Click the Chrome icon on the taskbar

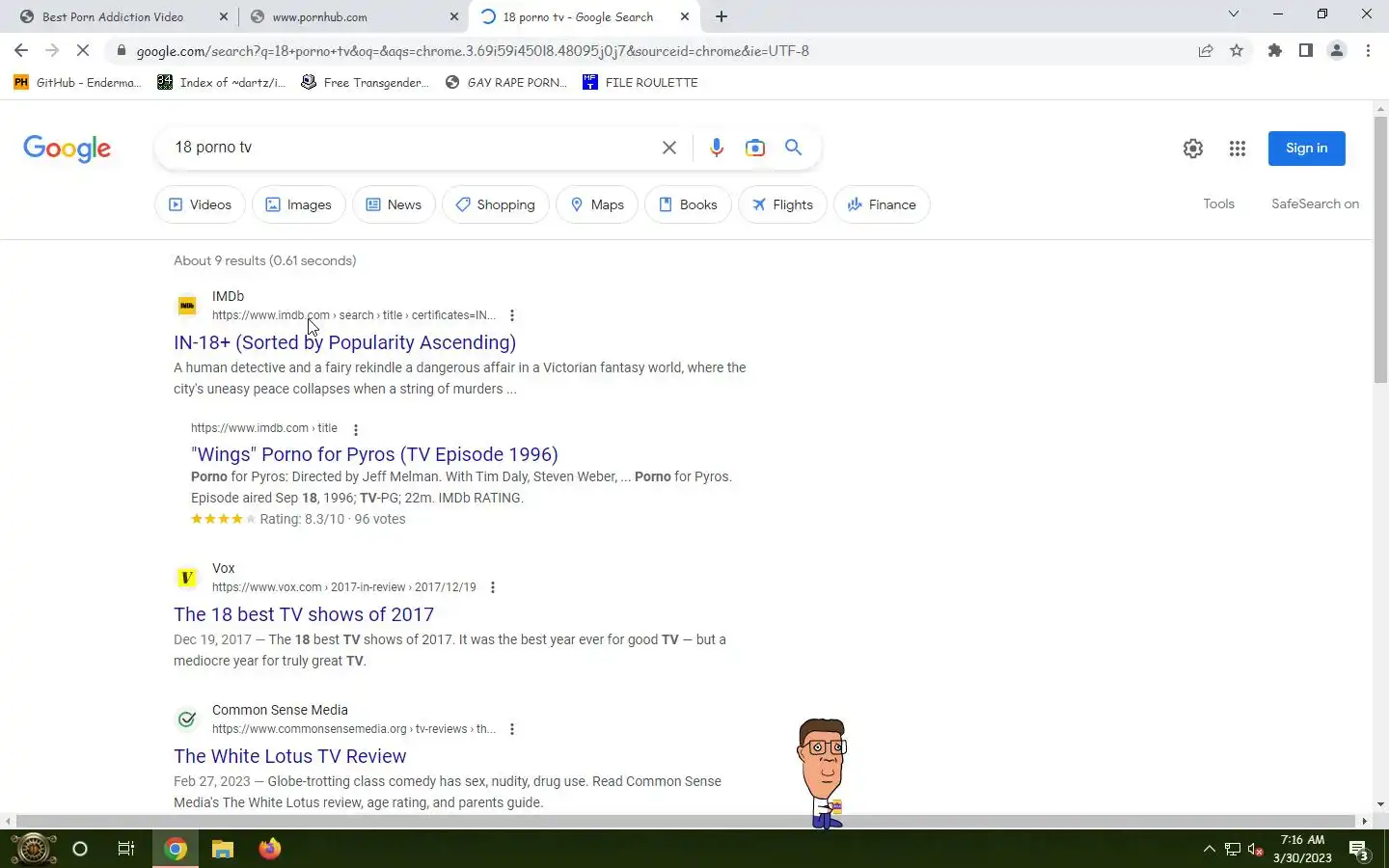(x=175, y=849)
